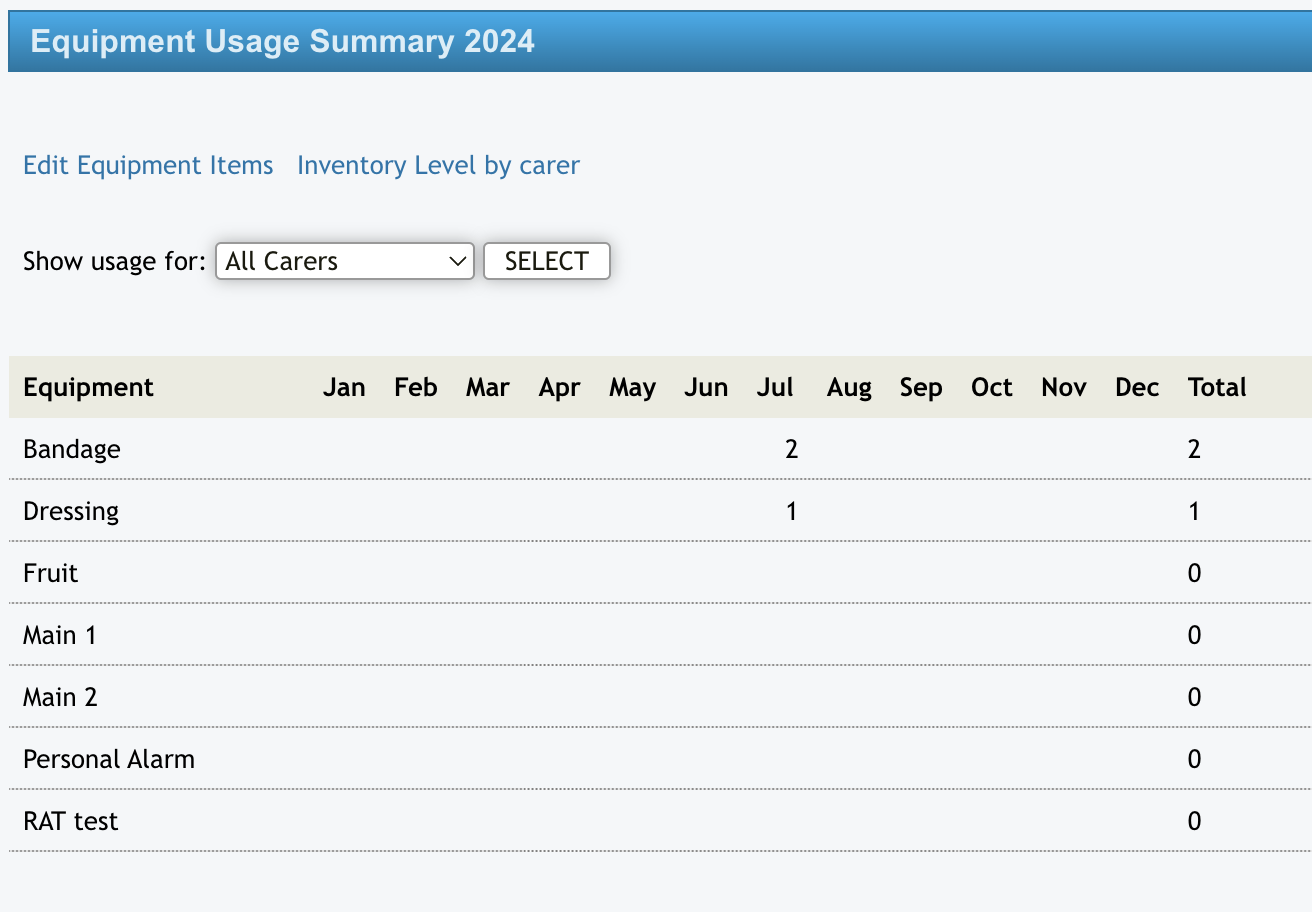Select the Personal Alarm row

[109, 759]
